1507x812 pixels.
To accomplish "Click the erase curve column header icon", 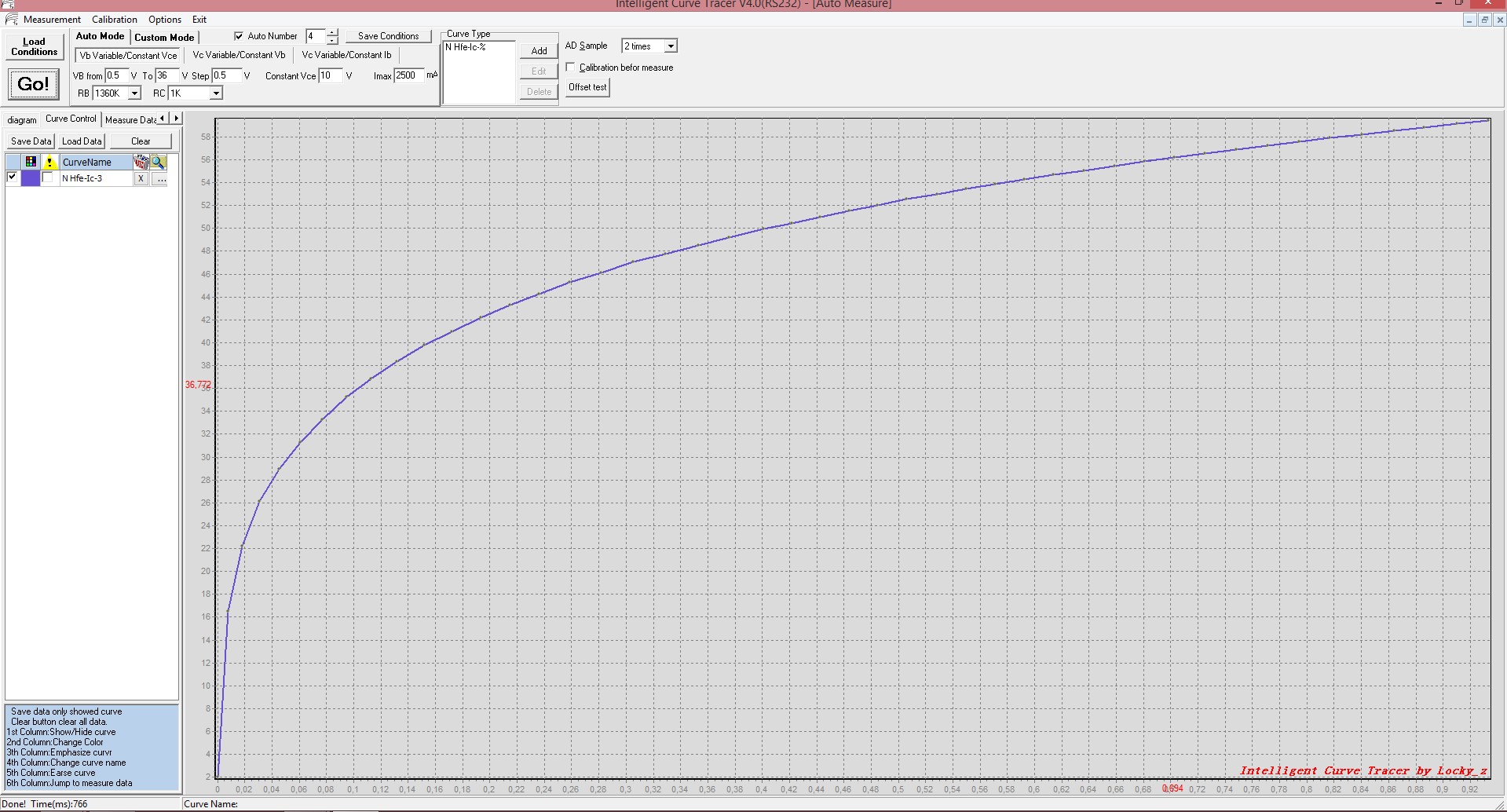I will click(141, 162).
